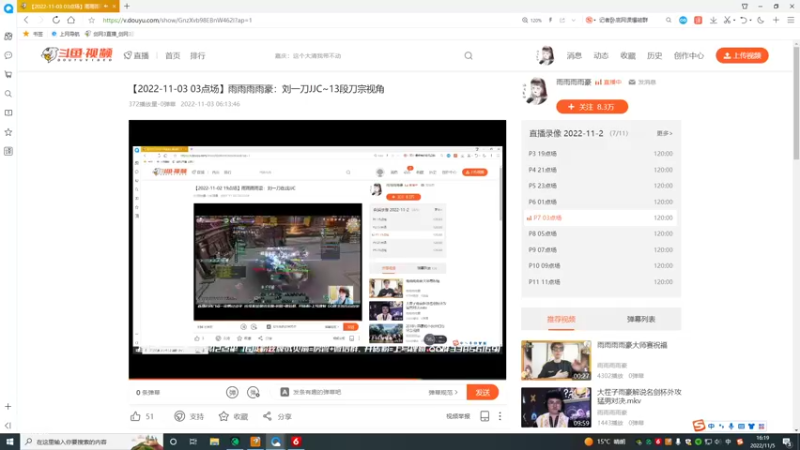Click the browser back arrow
The width and height of the screenshot is (800, 450).
coord(26,20)
